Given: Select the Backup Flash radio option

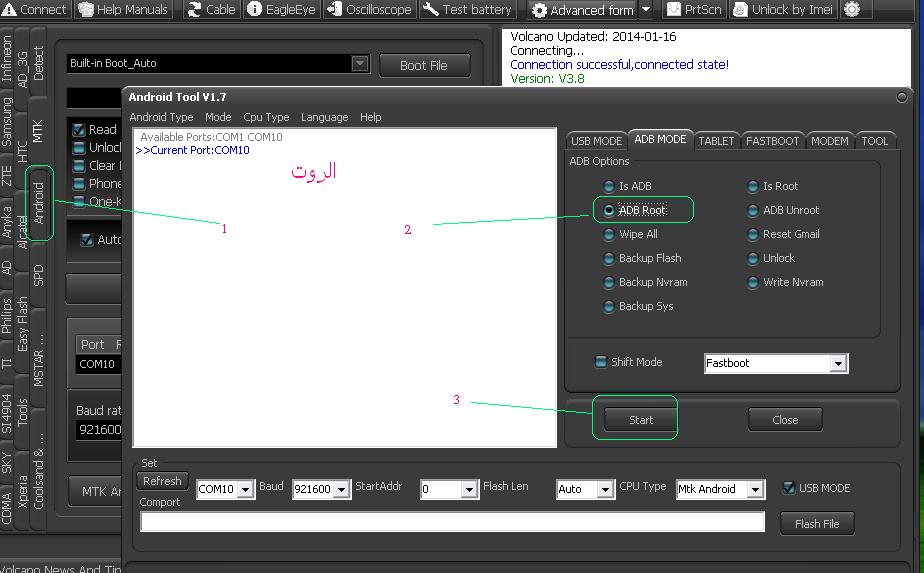Looking at the screenshot, I should pyautogui.click(x=609, y=259).
